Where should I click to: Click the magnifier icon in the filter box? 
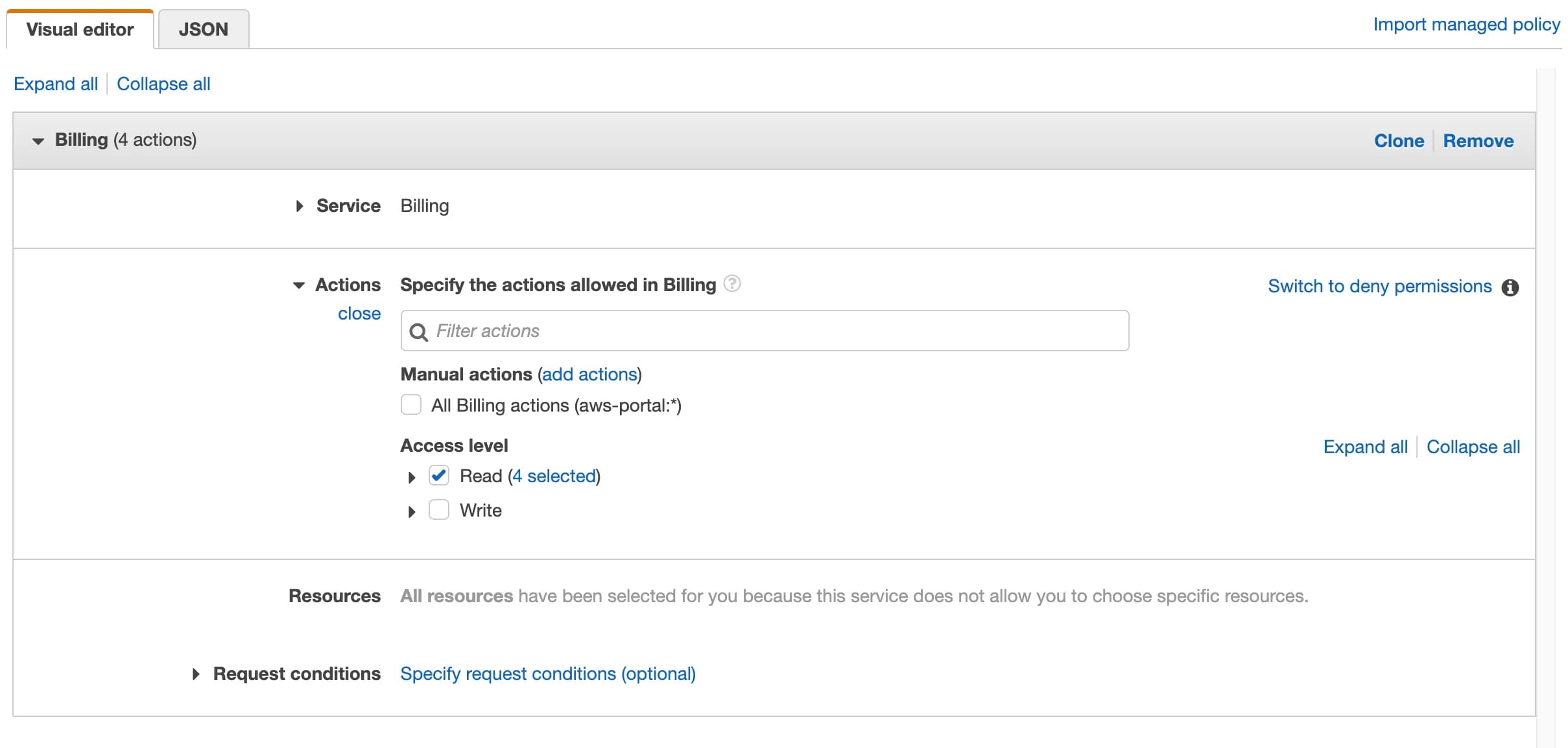tap(419, 332)
